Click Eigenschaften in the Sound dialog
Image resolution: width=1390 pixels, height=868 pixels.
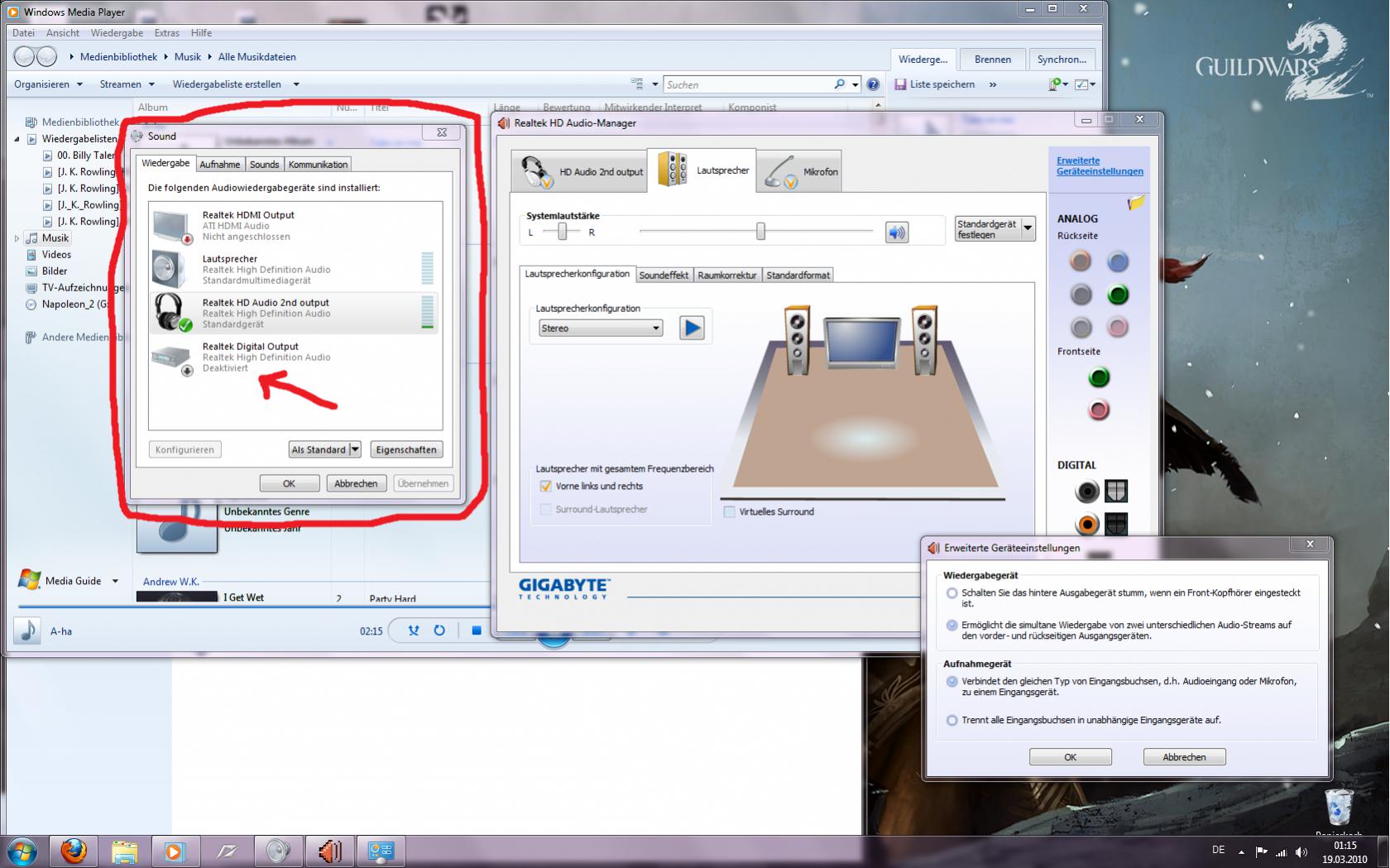pos(406,449)
